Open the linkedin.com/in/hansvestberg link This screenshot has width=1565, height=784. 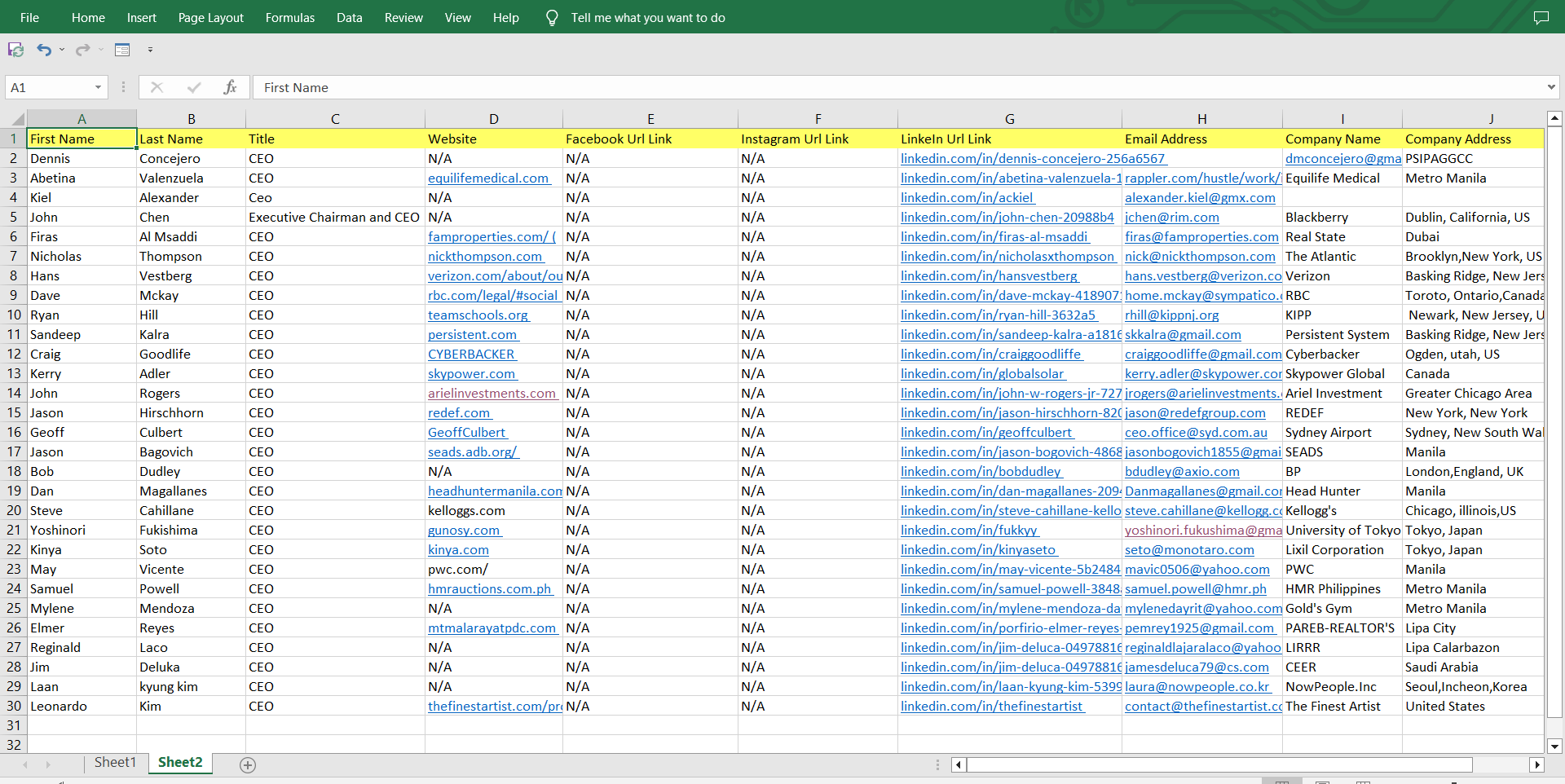click(x=990, y=275)
